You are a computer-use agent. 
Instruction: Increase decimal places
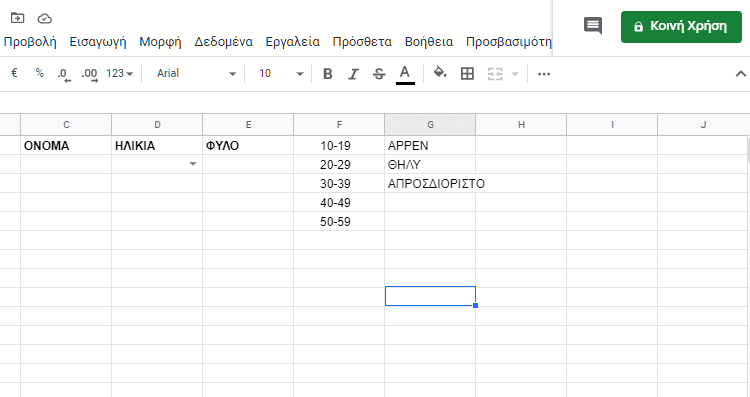[89, 74]
